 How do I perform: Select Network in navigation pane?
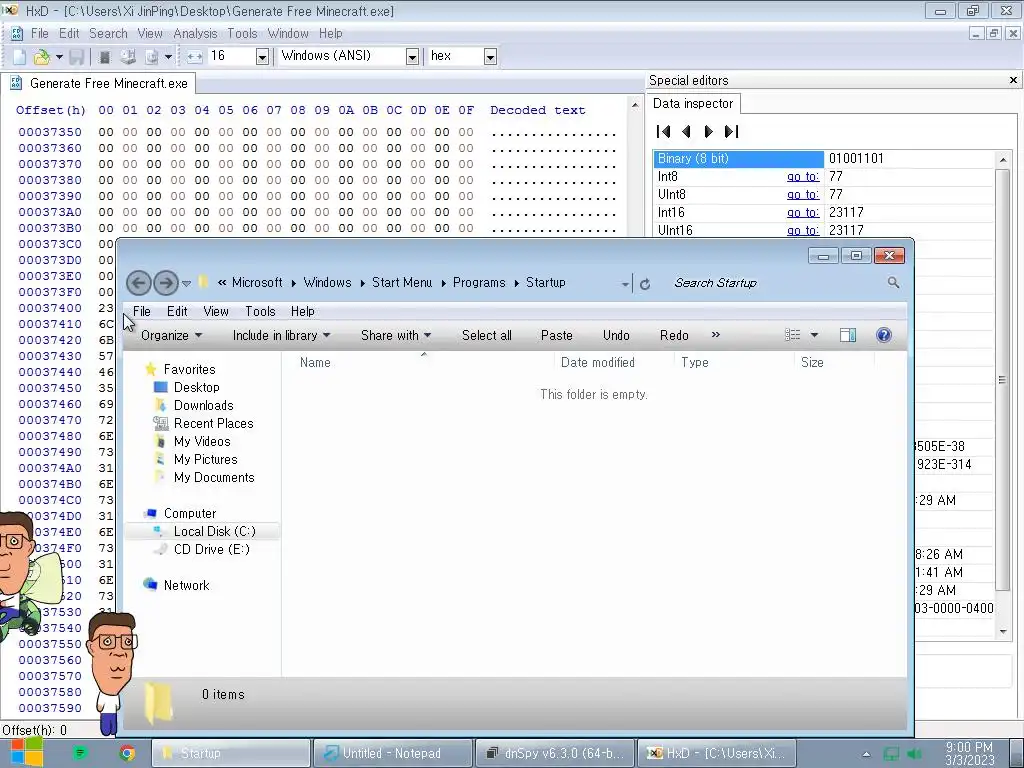[x=186, y=585]
